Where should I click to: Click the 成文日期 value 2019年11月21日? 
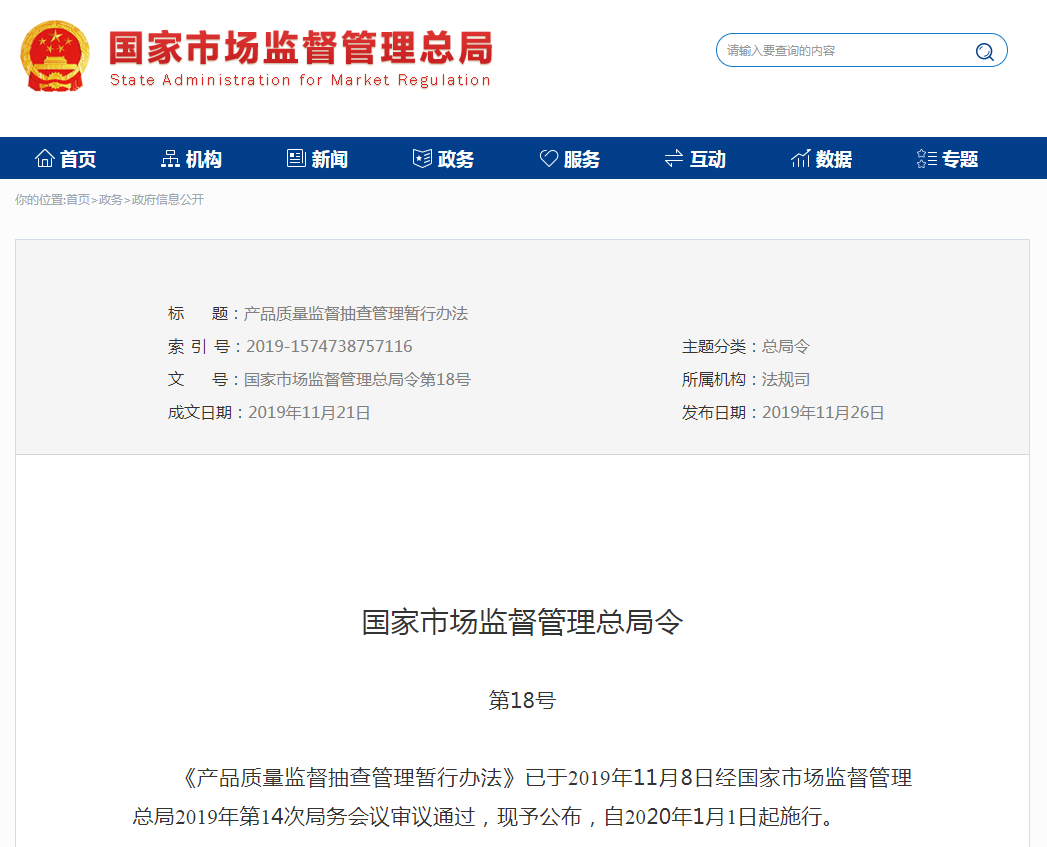pyautogui.click(x=309, y=412)
